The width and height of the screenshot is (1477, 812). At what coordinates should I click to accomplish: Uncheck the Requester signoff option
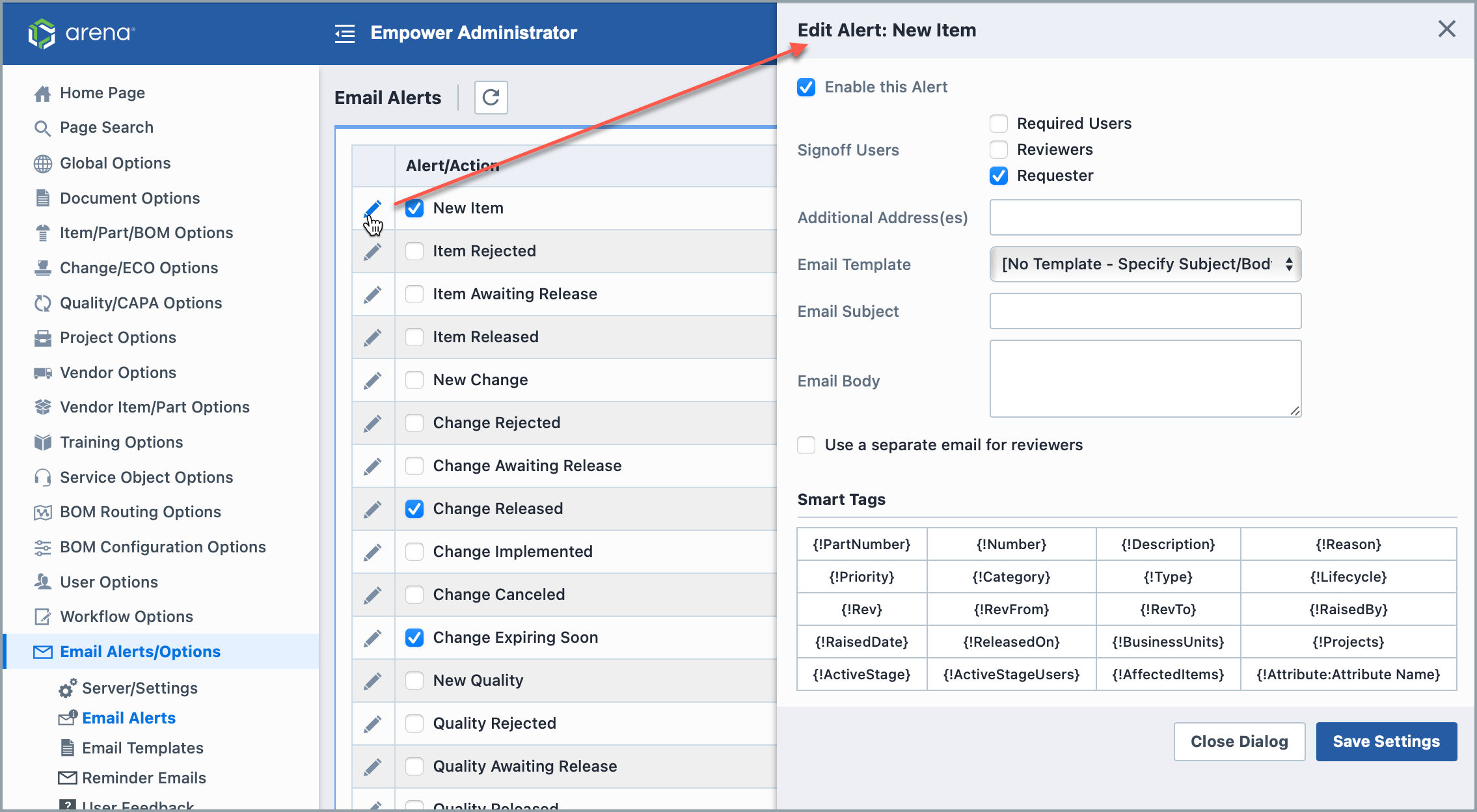[999, 176]
